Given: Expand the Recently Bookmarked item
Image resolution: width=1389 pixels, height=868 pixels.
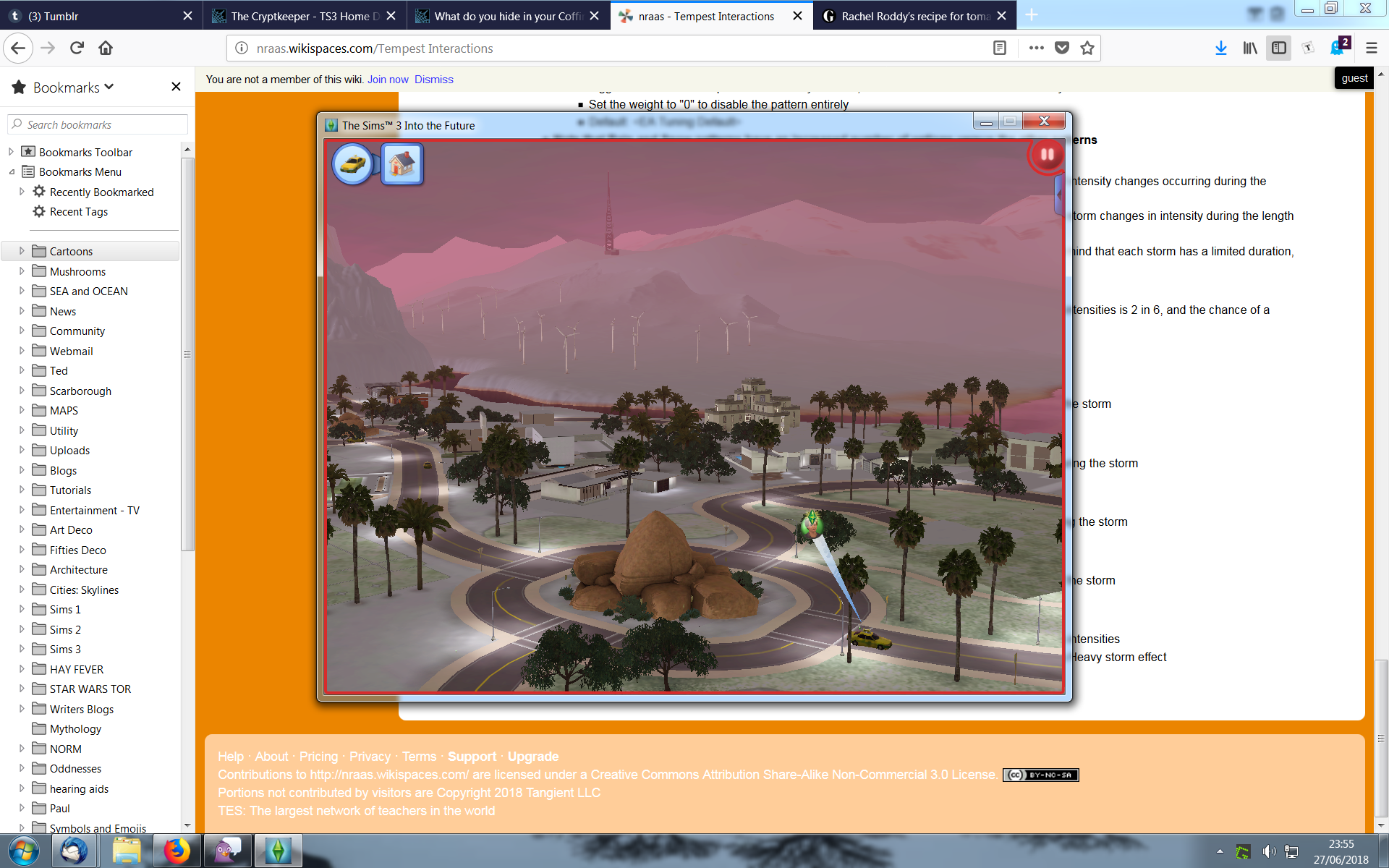Looking at the screenshot, I should tap(22, 192).
